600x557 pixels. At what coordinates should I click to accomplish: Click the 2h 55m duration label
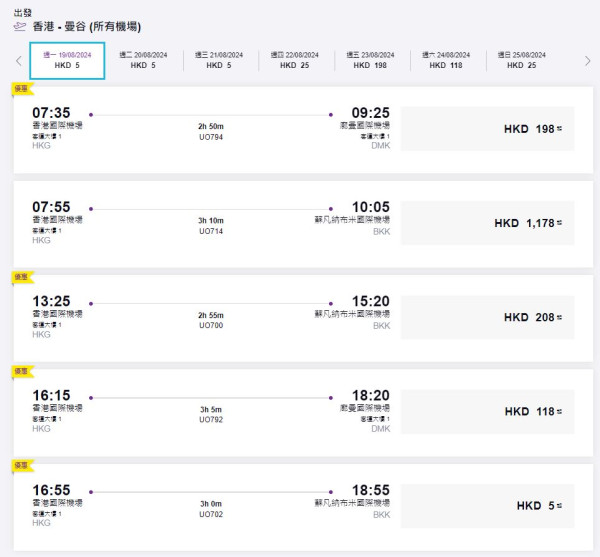tap(211, 315)
